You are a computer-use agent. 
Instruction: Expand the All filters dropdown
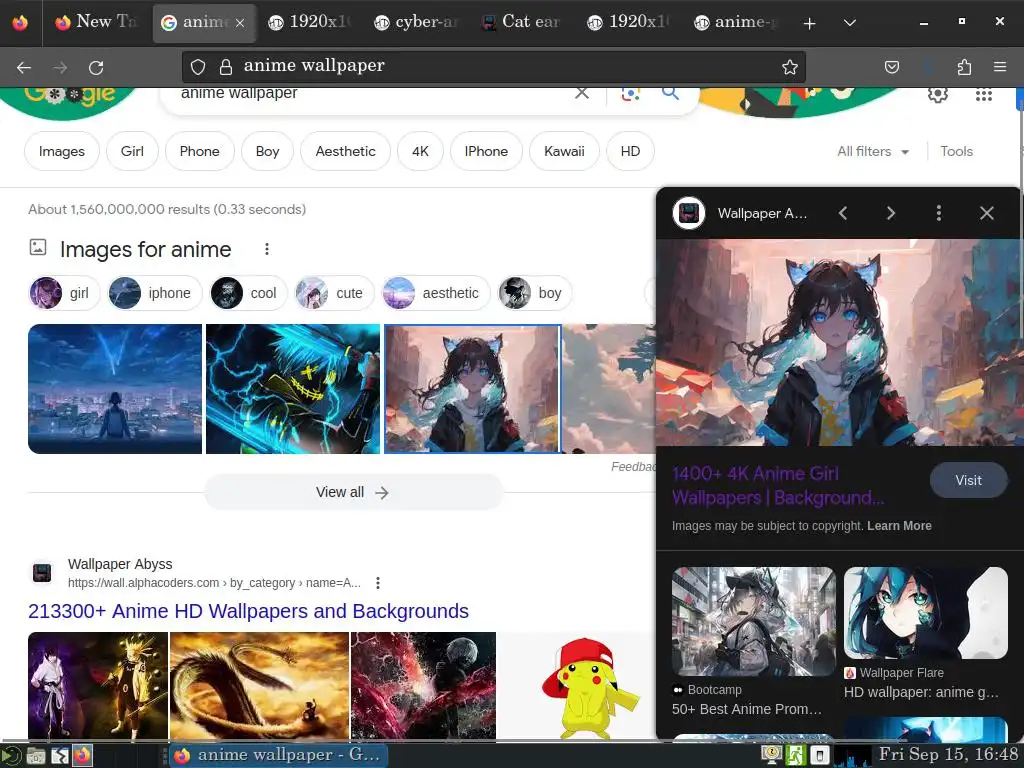tap(873, 152)
